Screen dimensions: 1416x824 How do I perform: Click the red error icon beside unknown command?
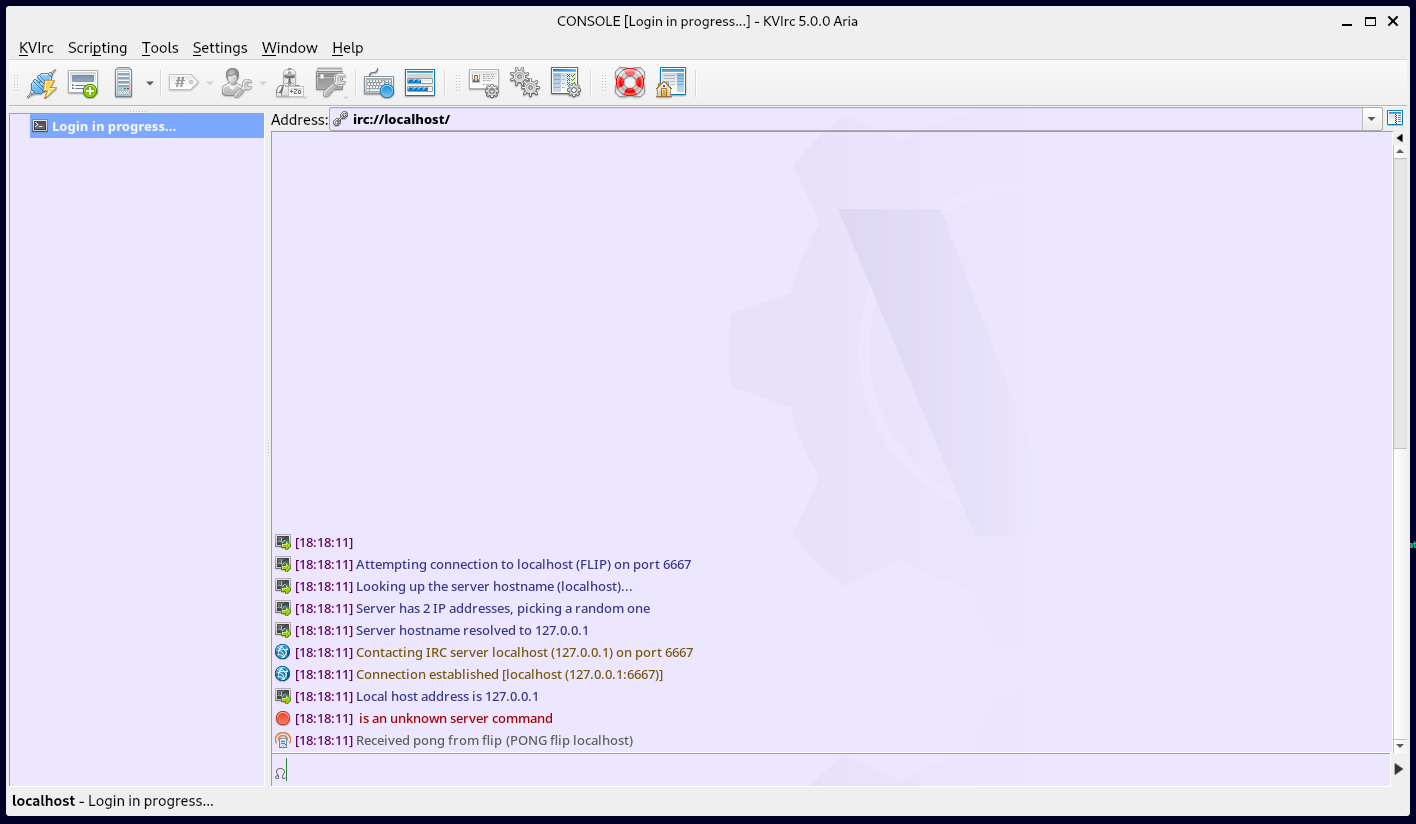click(x=283, y=718)
